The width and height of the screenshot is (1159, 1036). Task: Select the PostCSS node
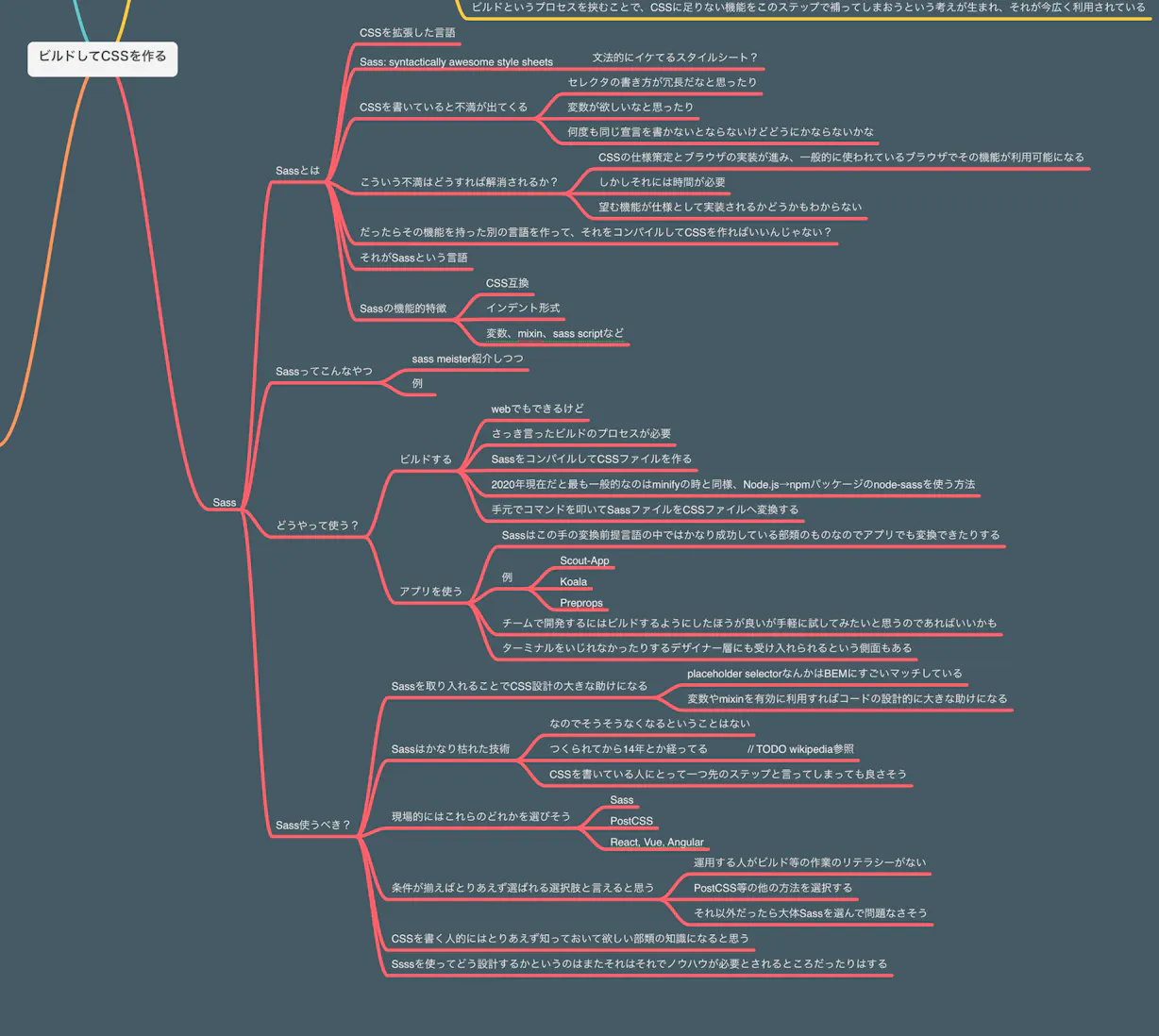click(630, 821)
